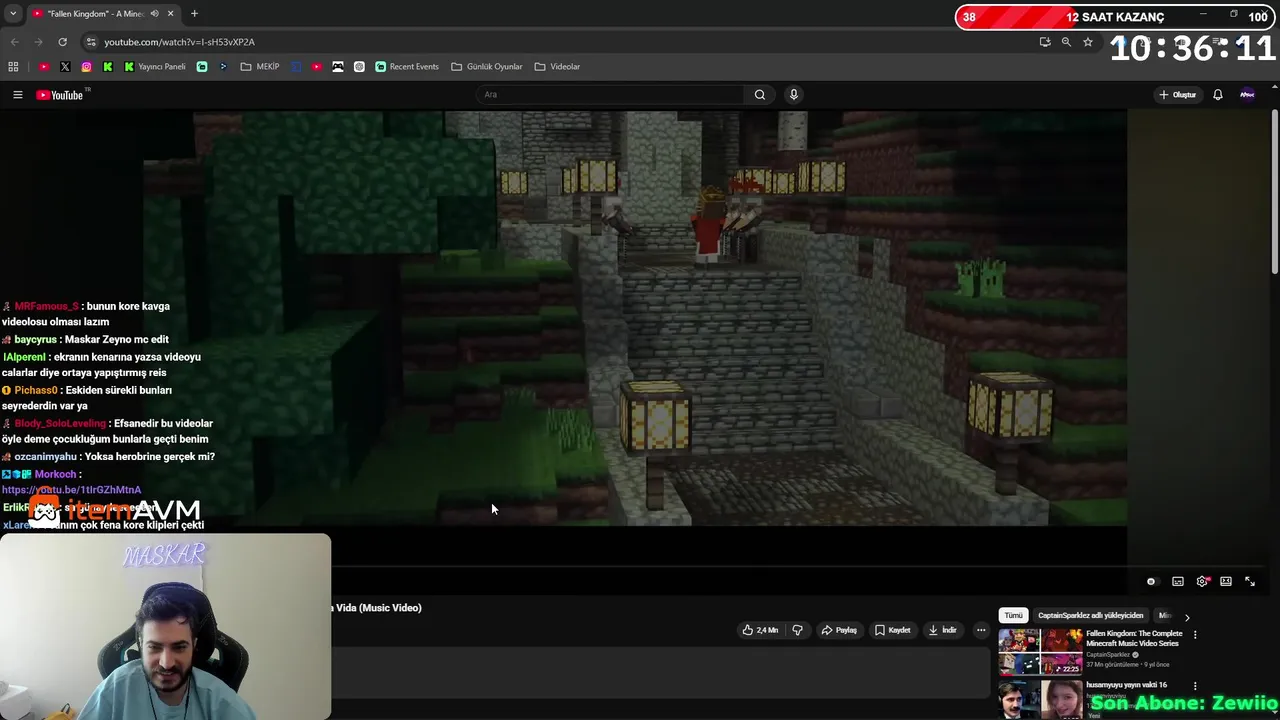Click the page vertical scrollbar
Viewport: 1280px width, 720px height.
coord(1274,190)
